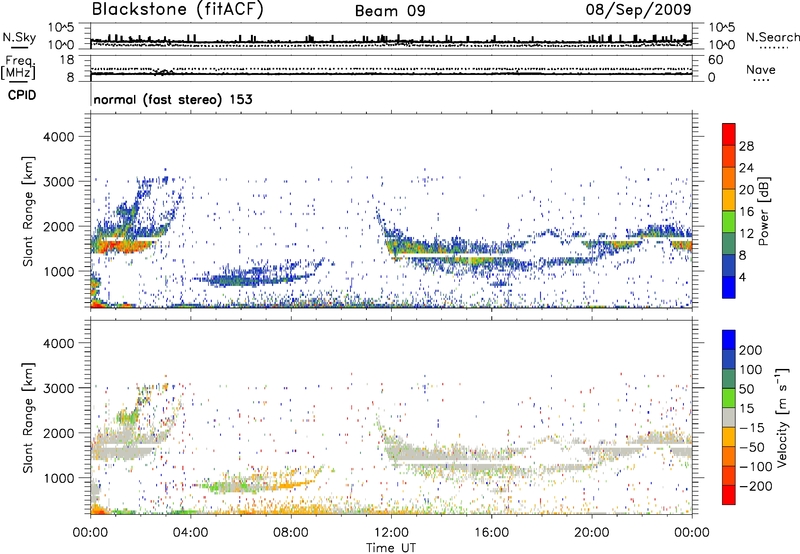
Task: Click the 'Nave' legend label
Action: point(761,70)
